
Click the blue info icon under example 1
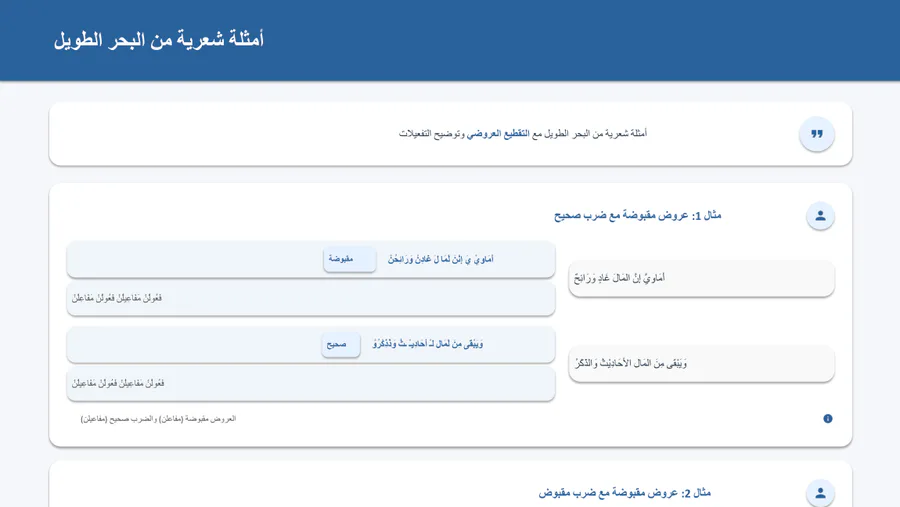click(x=828, y=419)
